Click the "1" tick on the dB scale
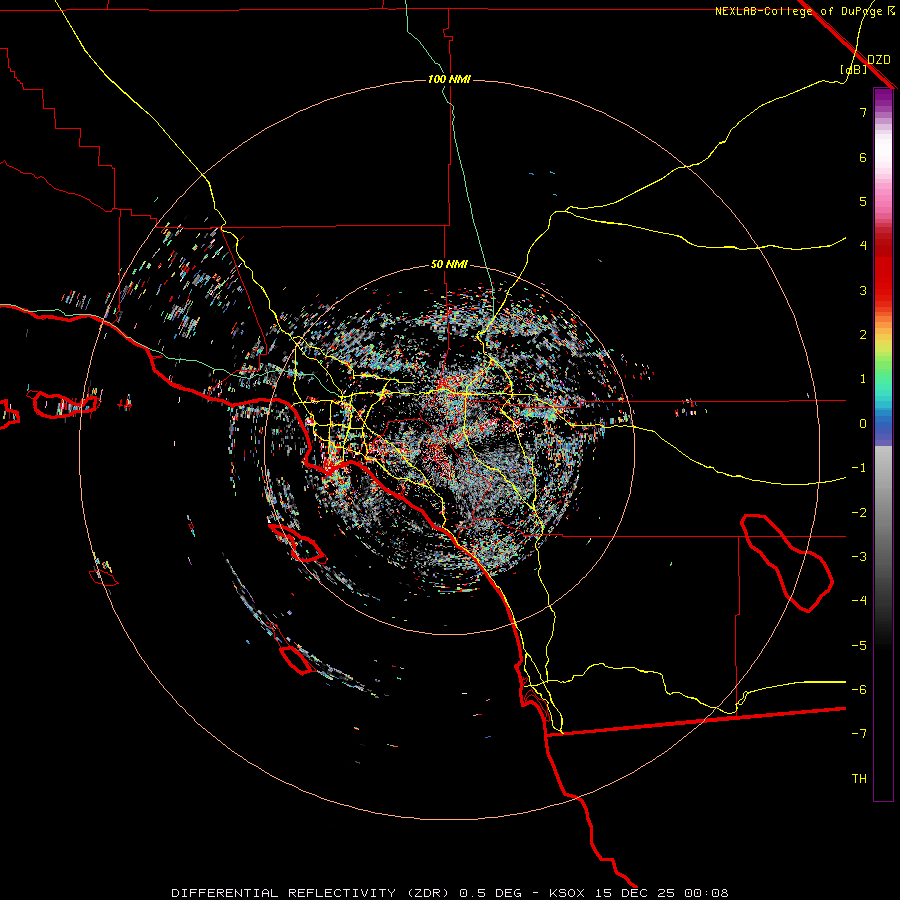The width and height of the screenshot is (900, 900). [863, 379]
